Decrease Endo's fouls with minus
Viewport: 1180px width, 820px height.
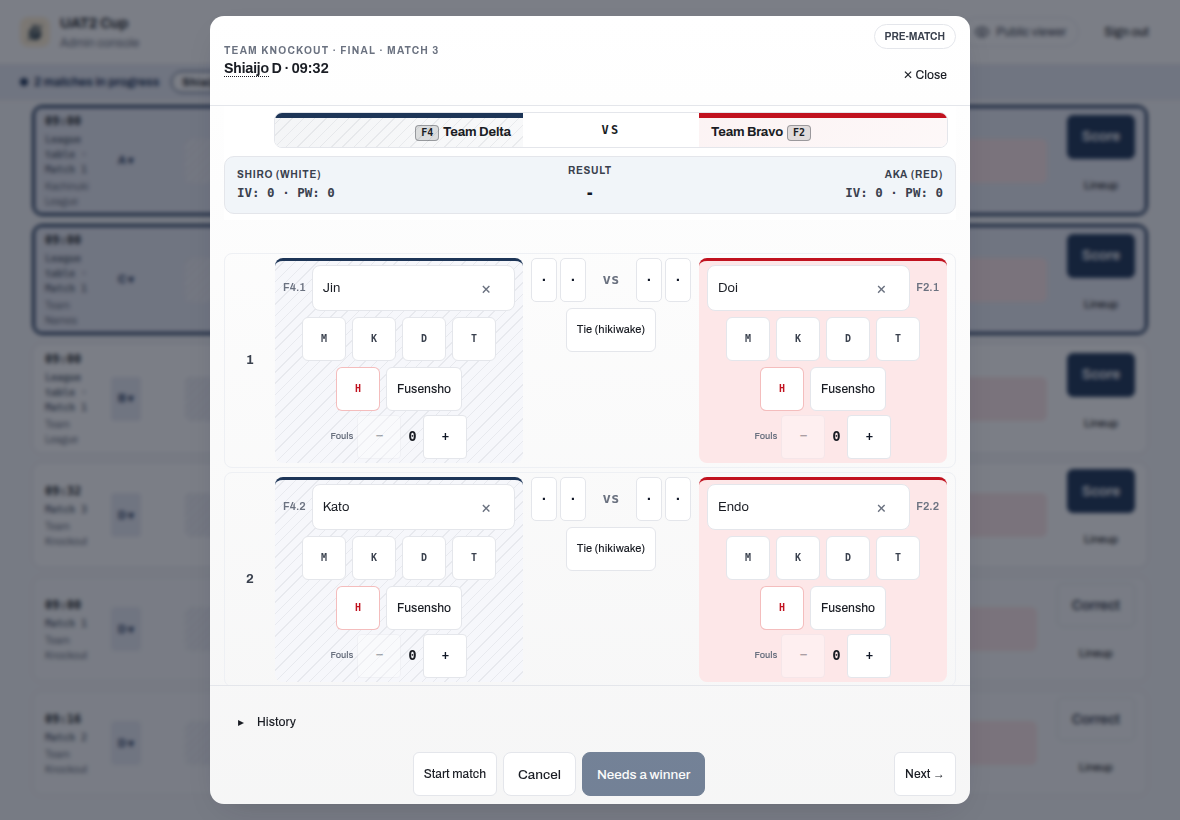(x=803, y=655)
